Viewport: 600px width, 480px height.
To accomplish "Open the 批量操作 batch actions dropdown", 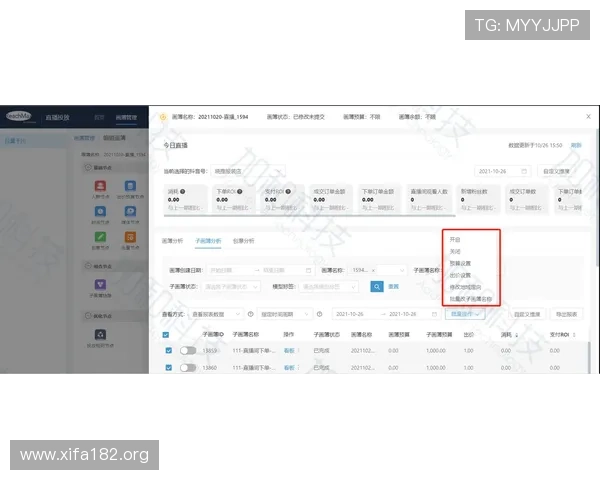I will [x=465, y=314].
